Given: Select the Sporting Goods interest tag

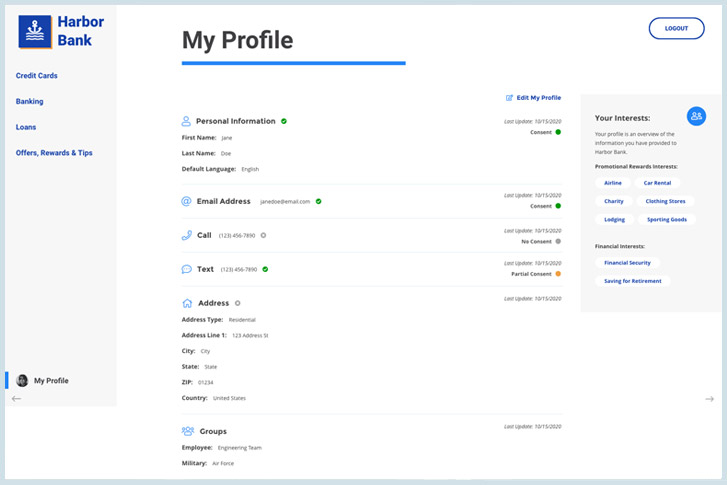Looking at the screenshot, I should [x=667, y=220].
